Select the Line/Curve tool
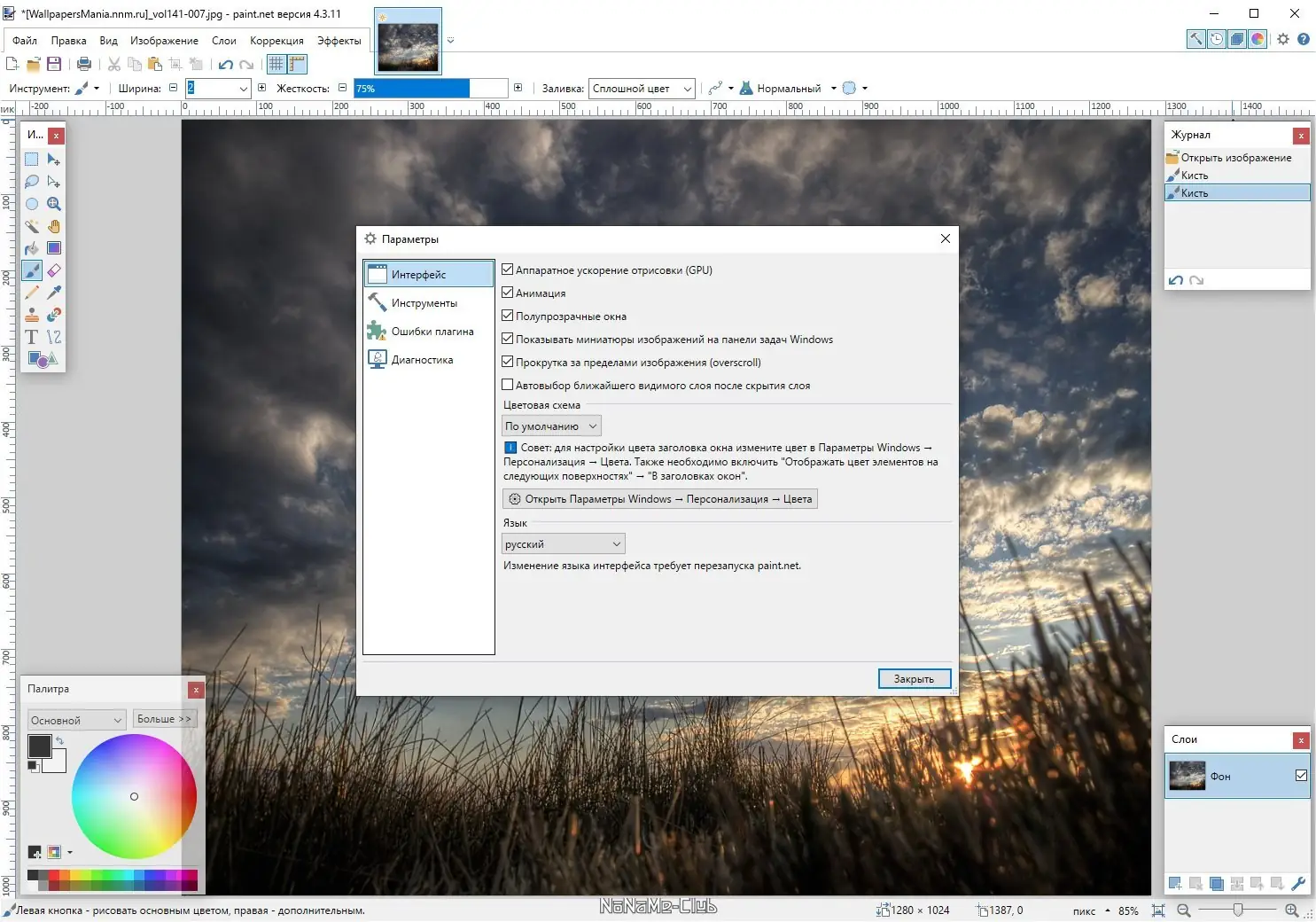The width and height of the screenshot is (1316, 922). click(54, 337)
